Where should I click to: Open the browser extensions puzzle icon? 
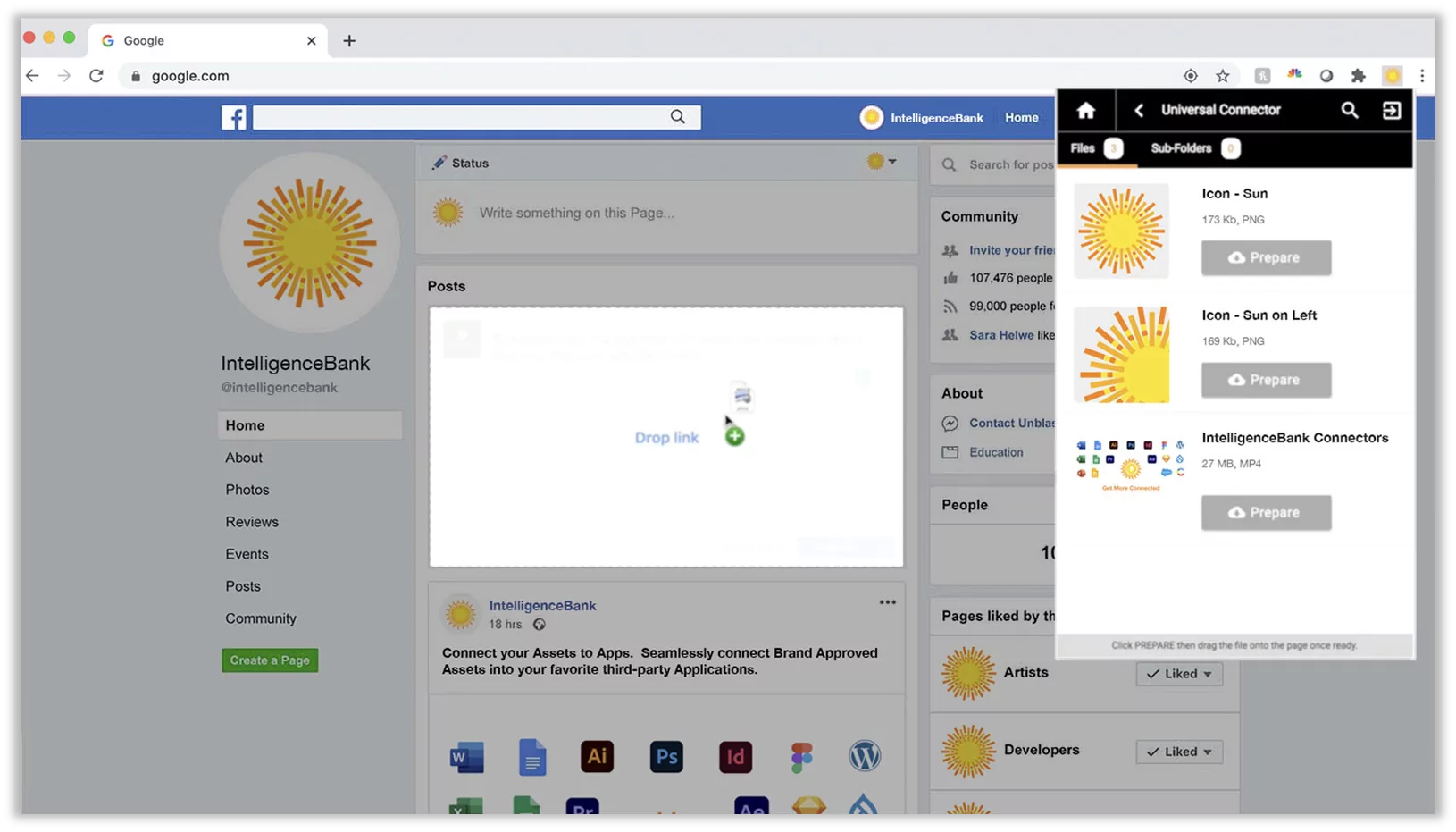1358,76
